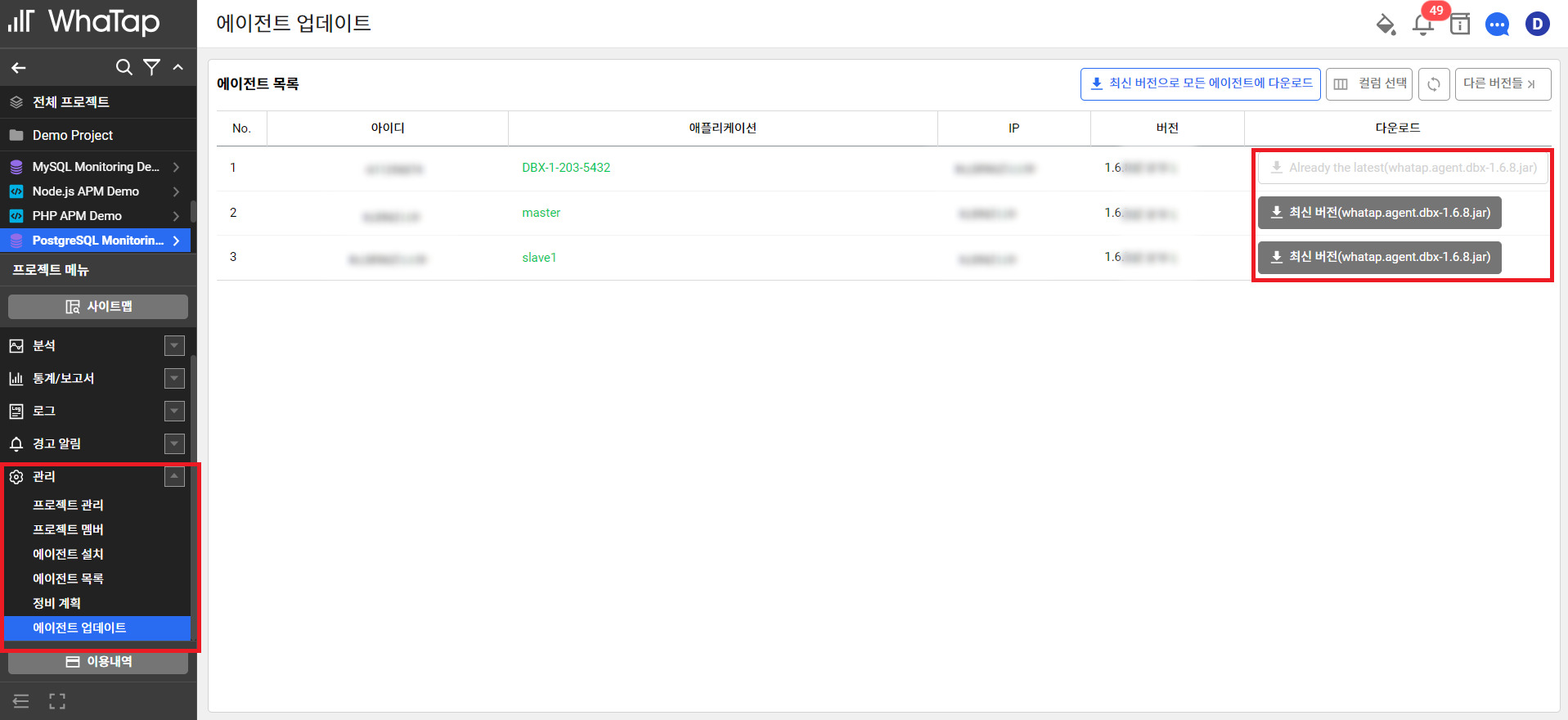The width and height of the screenshot is (1568, 720).
Task: Open the 이용내역 button
Action: pos(98,662)
